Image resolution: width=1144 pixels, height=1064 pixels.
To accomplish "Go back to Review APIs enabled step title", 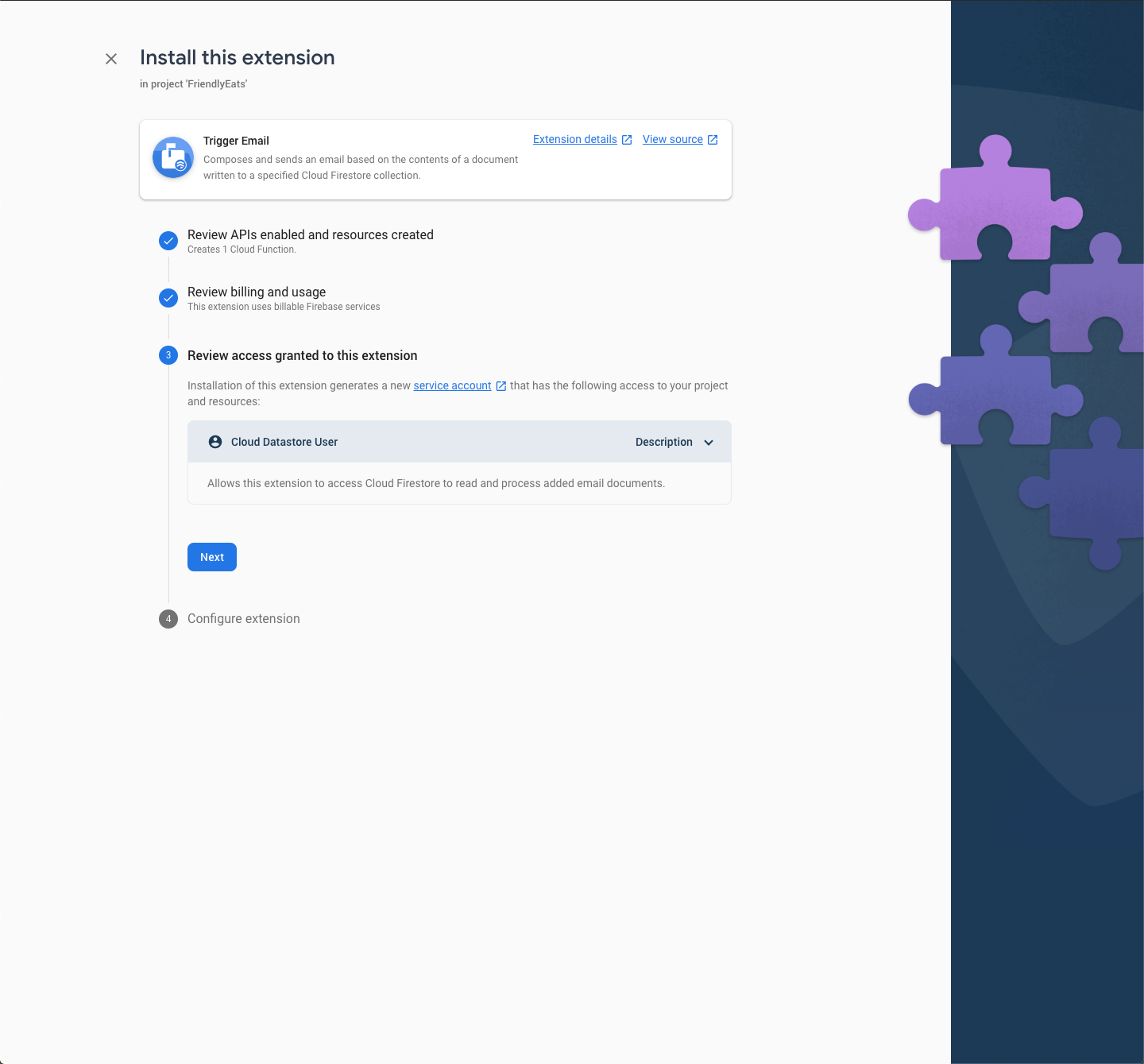I will [310, 235].
